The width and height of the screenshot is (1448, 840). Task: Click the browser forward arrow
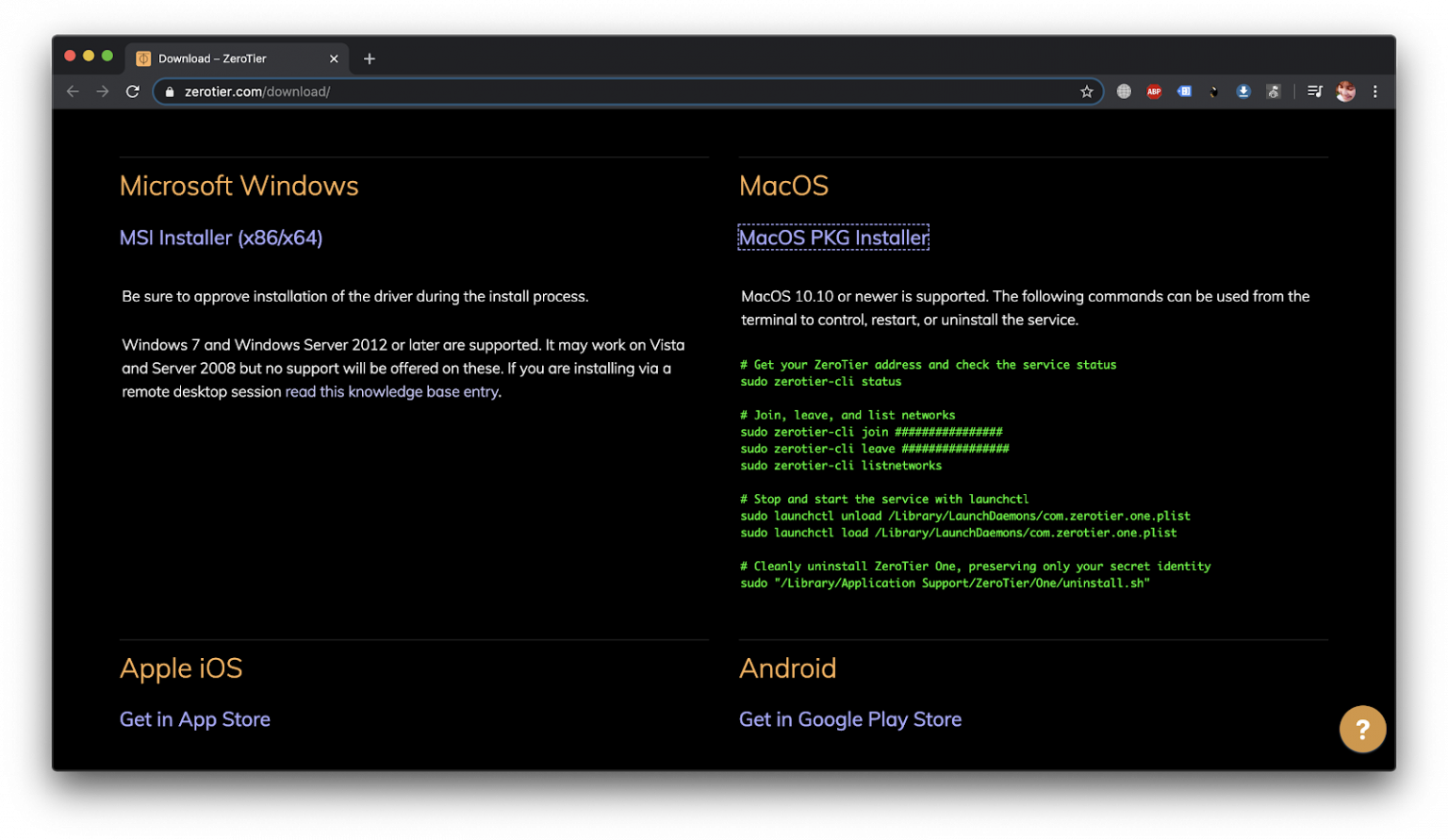[x=103, y=91]
